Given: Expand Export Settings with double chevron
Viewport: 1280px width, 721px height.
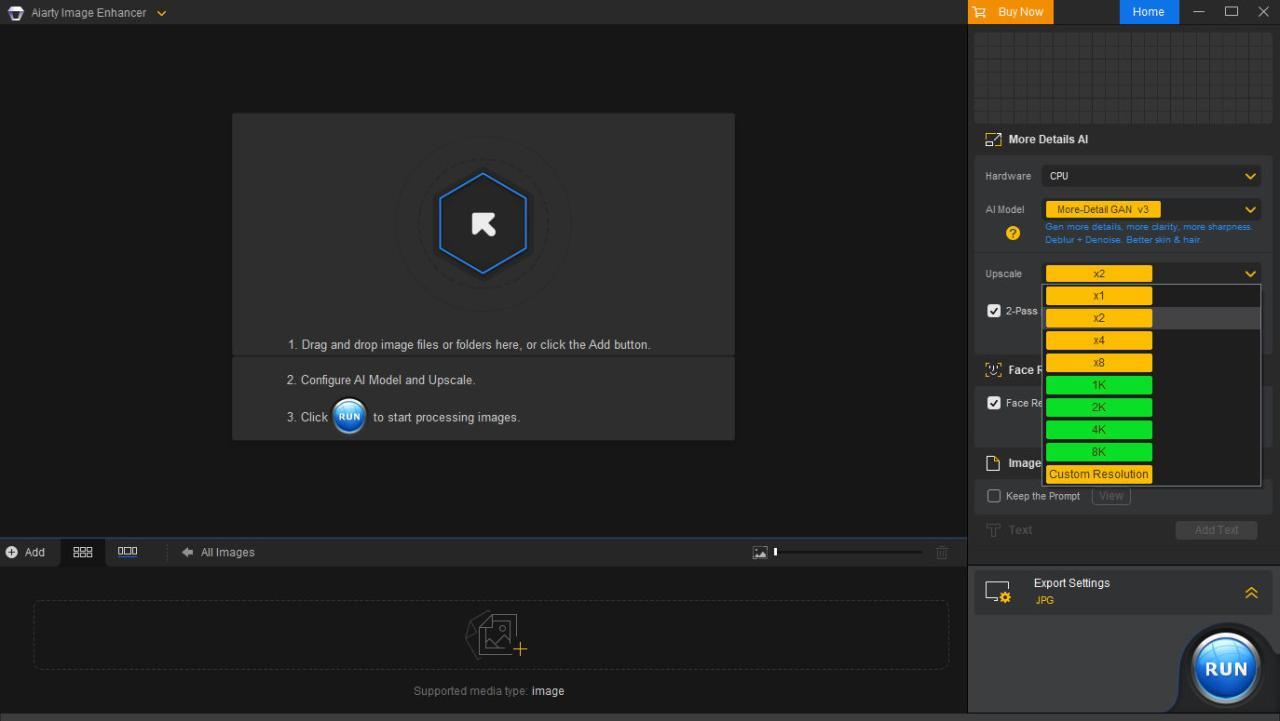Looking at the screenshot, I should (x=1251, y=593).
